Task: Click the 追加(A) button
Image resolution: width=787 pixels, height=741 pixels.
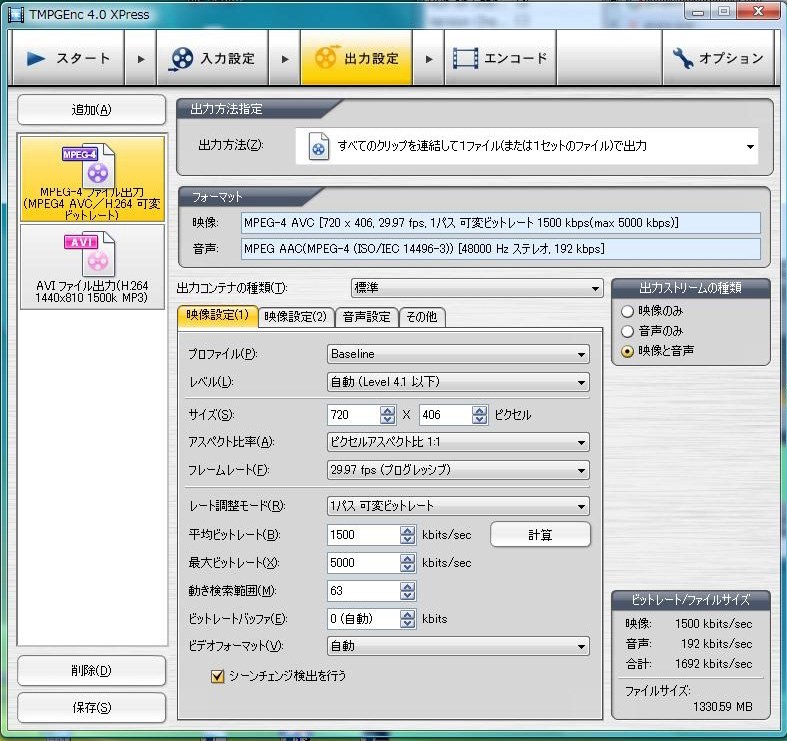Action: coord(91,110)
